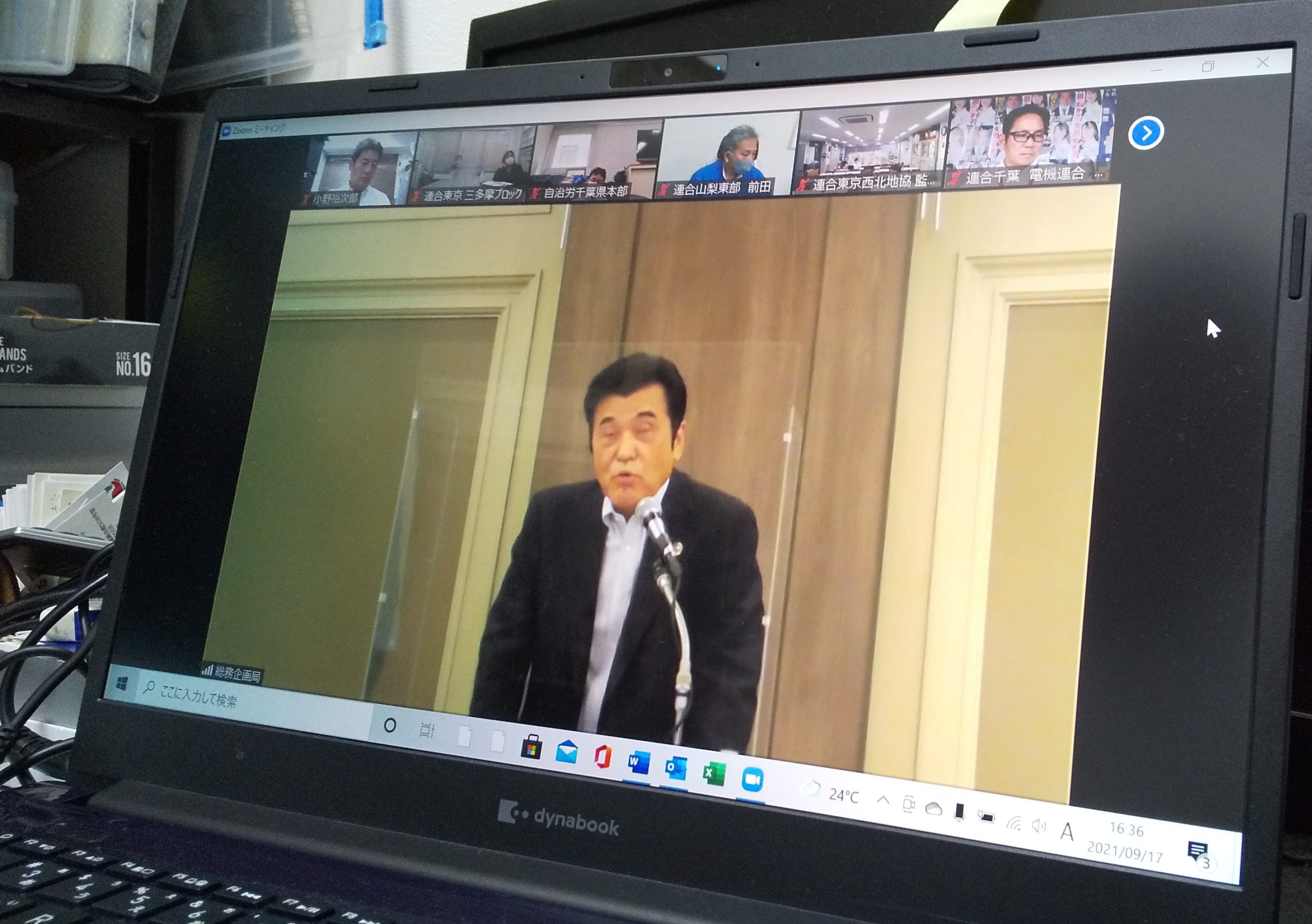Close the Zoom meeting window
The width and height of the screenshot is (1312, 924).
point(1262,63)
